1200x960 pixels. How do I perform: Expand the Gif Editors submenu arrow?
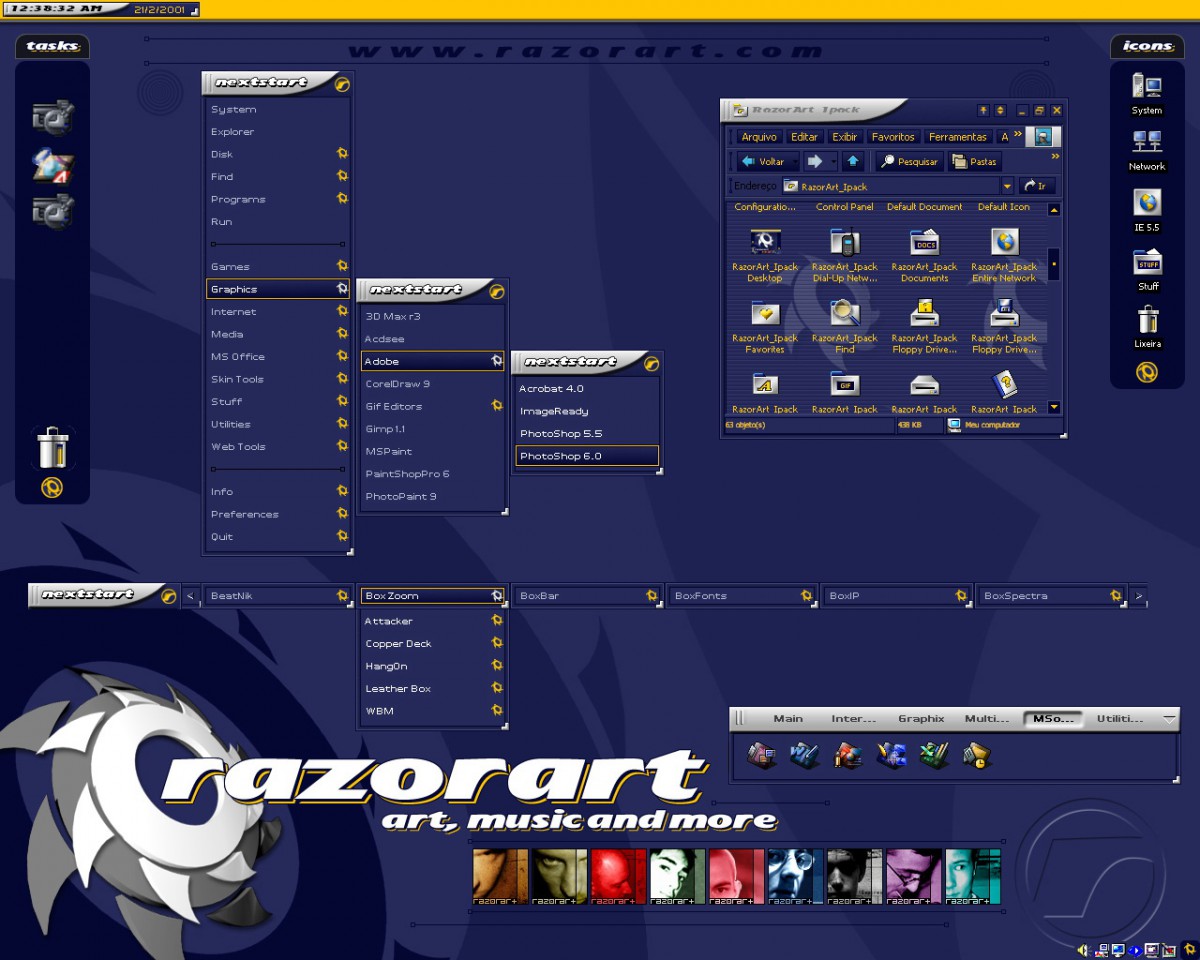(497, 406)
